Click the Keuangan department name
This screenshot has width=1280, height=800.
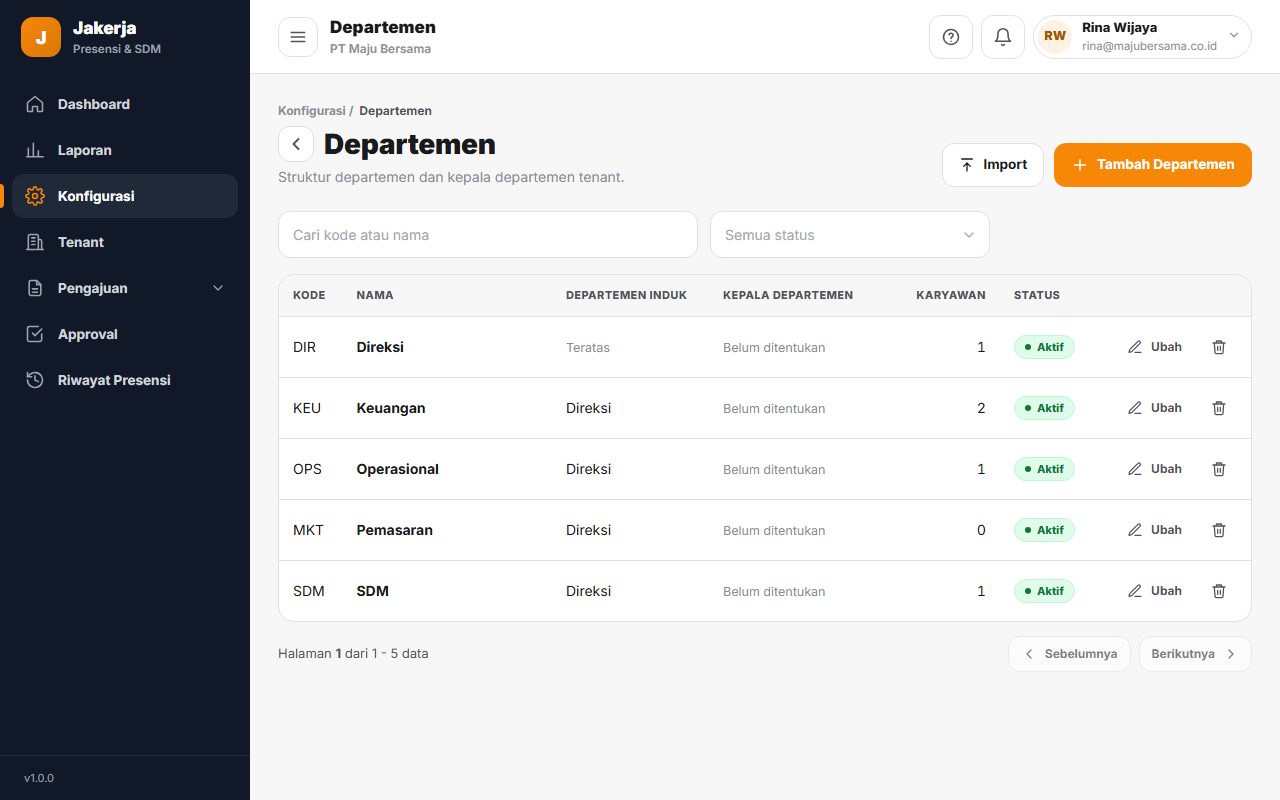pos(391,408)
